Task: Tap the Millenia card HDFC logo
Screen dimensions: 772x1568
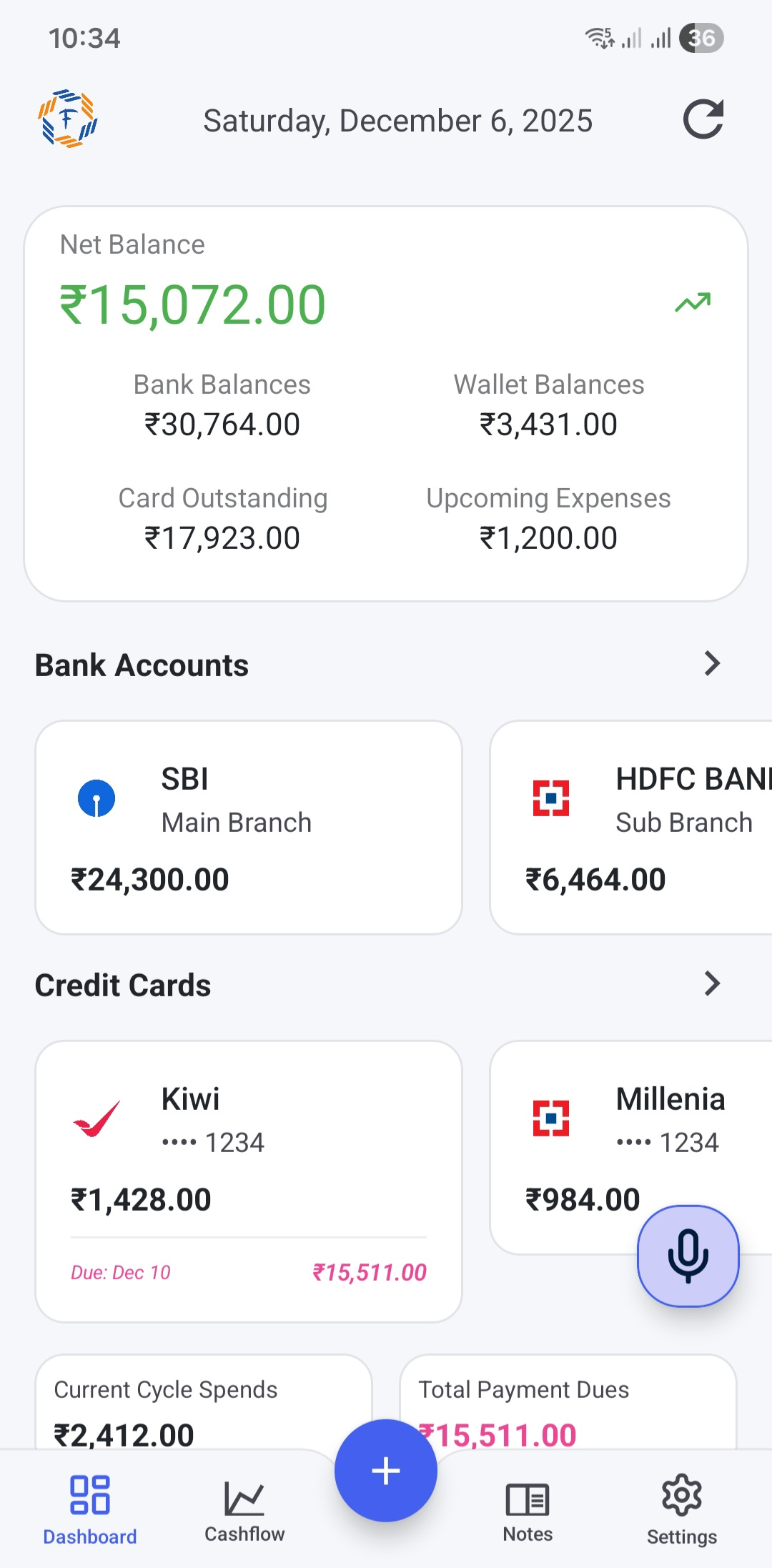Action: (551, 1118)
